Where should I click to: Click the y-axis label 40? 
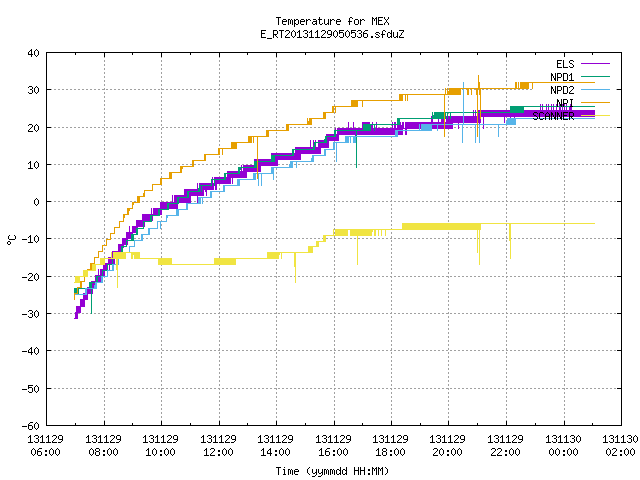[x=33, y=53]
